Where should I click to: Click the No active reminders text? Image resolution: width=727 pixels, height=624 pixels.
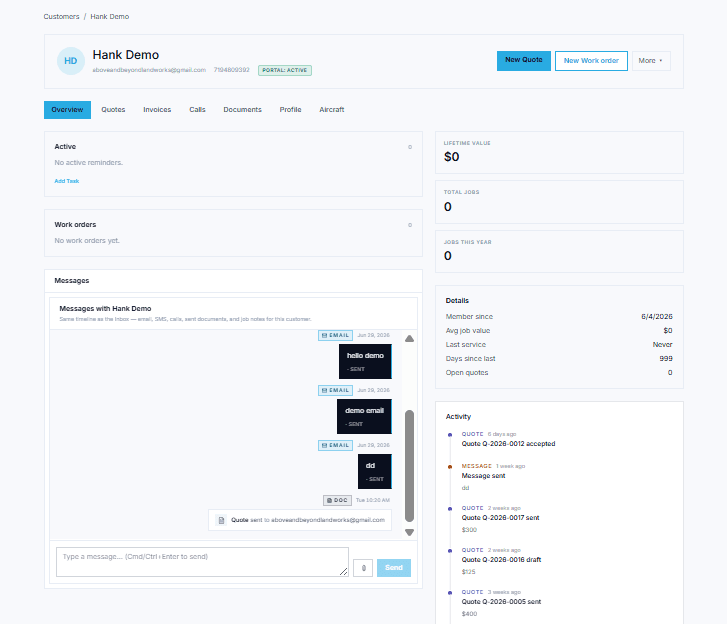pos(89,163)
